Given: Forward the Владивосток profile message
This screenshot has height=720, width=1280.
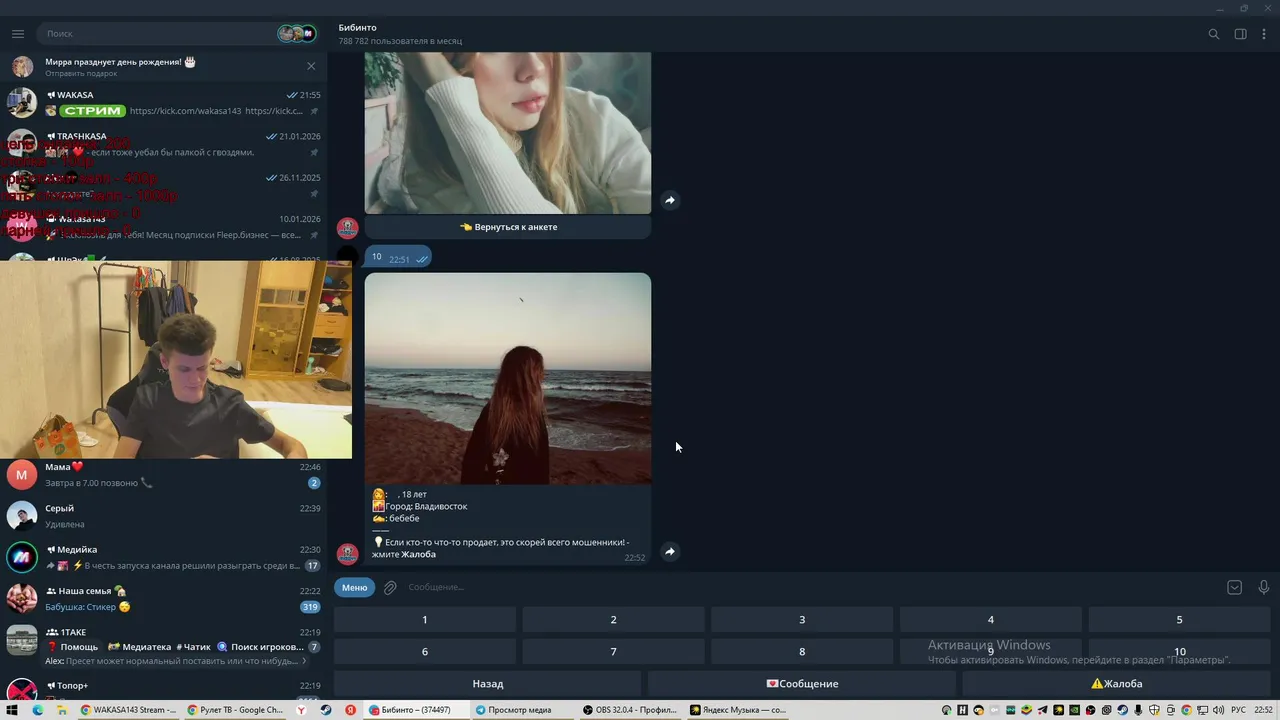Looking at the screenshot, I should click(670, 552).
